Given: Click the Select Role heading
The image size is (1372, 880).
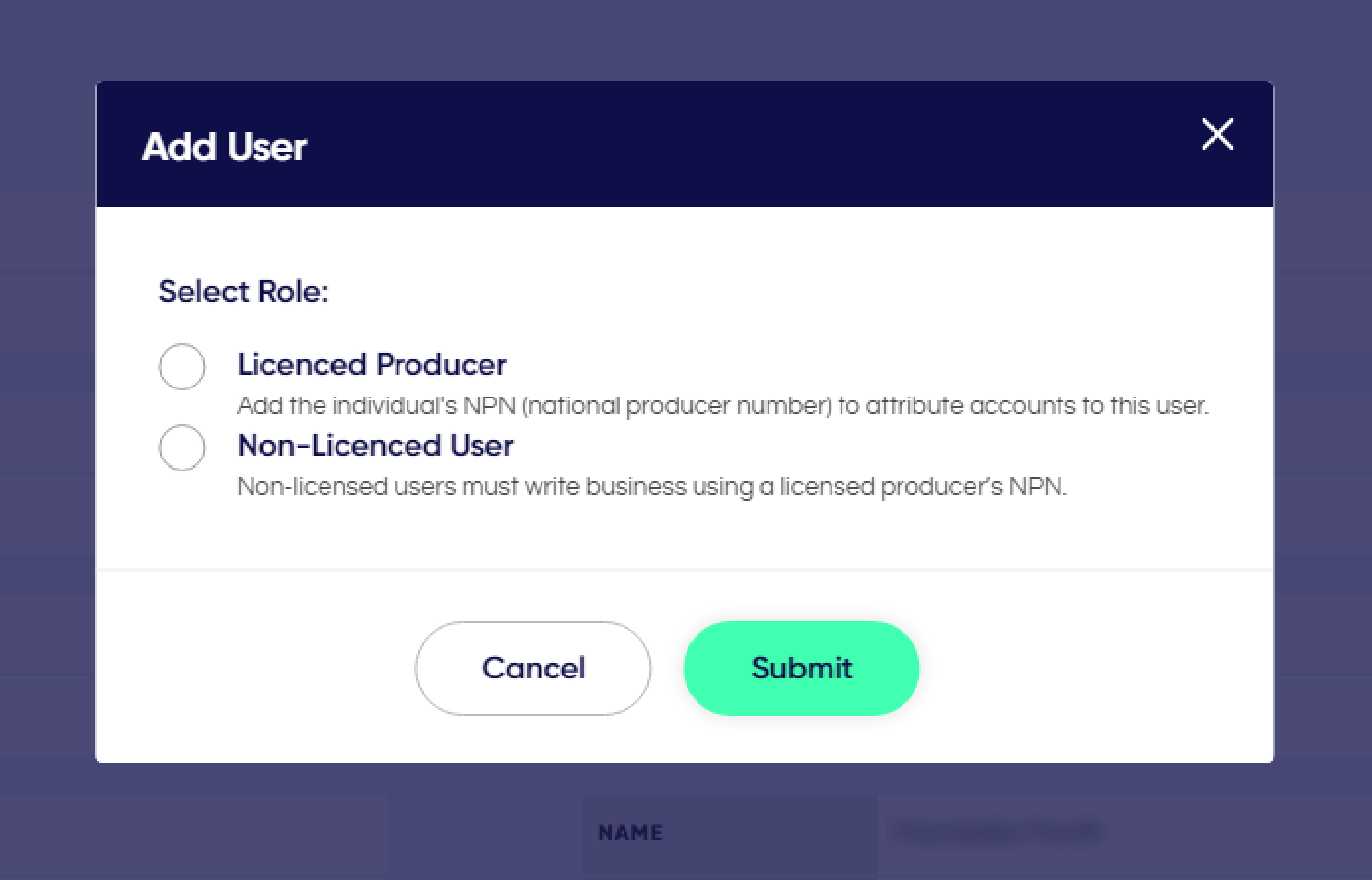Looking at the screenshot, I should pyautogui.click(x=243, y=291).
